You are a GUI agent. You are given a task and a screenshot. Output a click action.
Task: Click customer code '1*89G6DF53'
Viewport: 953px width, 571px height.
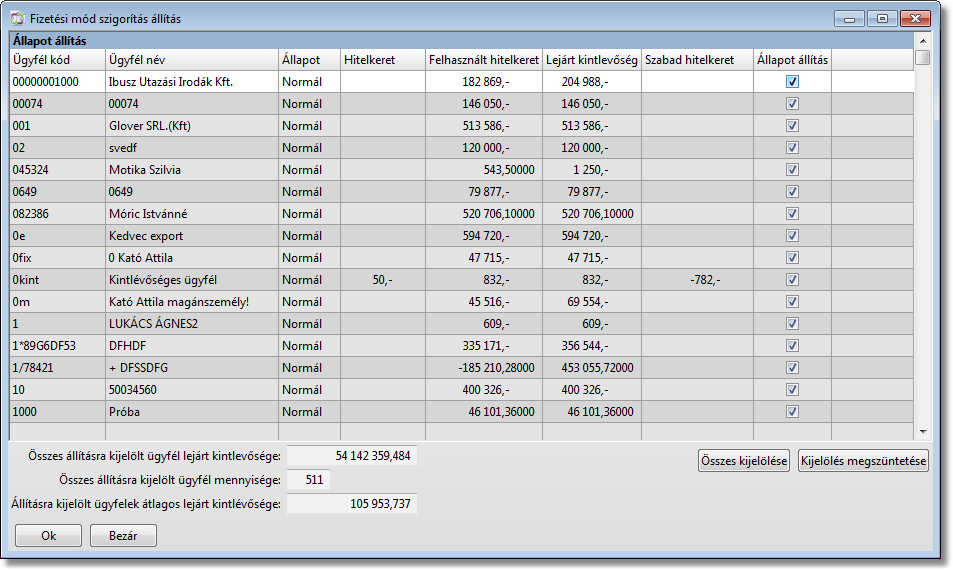click(x=57, y=345)
